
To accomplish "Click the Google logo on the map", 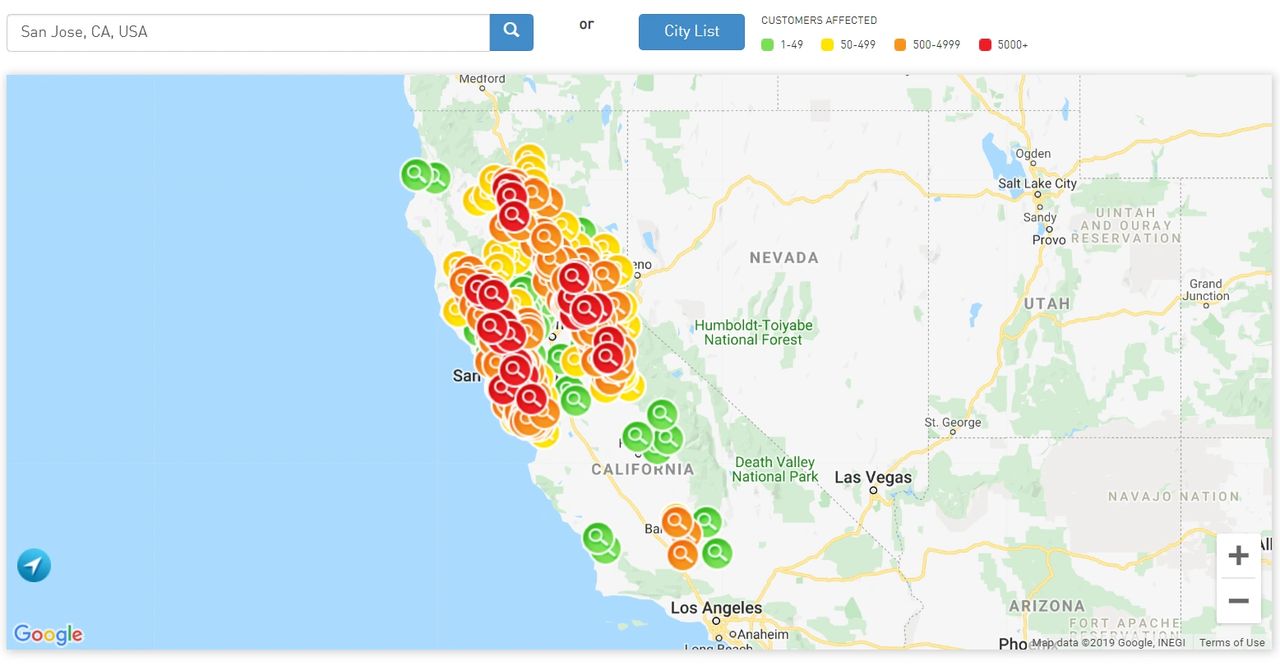I will pyautogui.click(x=48, y=634).
